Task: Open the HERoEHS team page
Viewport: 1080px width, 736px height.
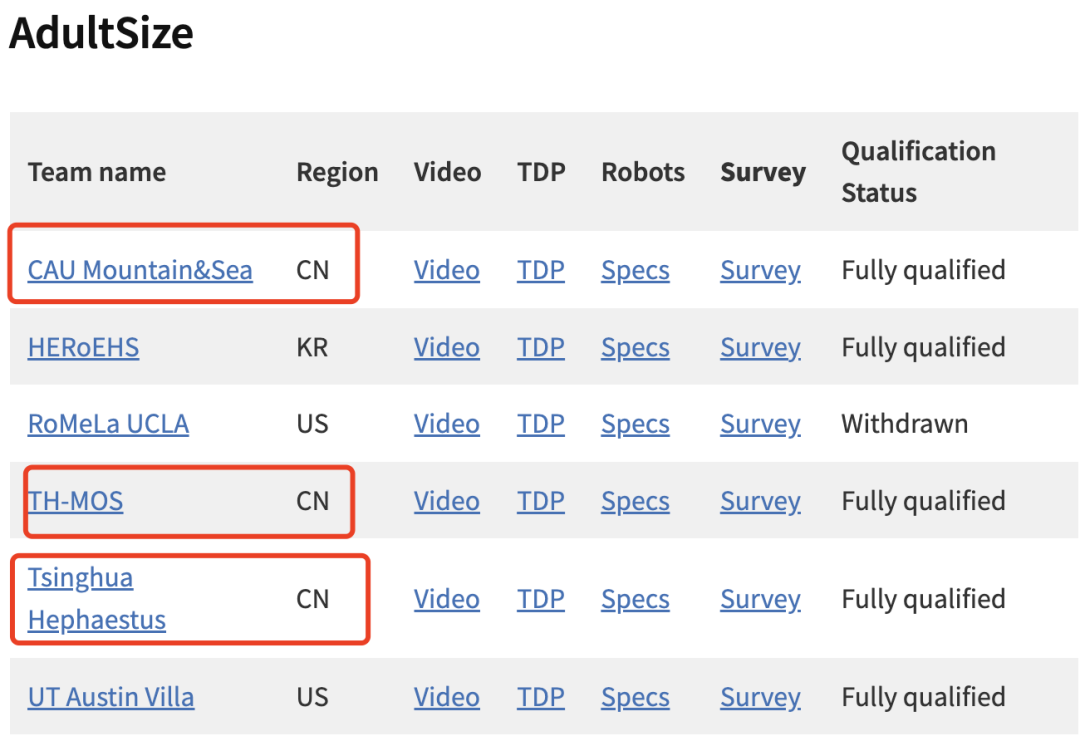Action: click(x=83, y=347)
